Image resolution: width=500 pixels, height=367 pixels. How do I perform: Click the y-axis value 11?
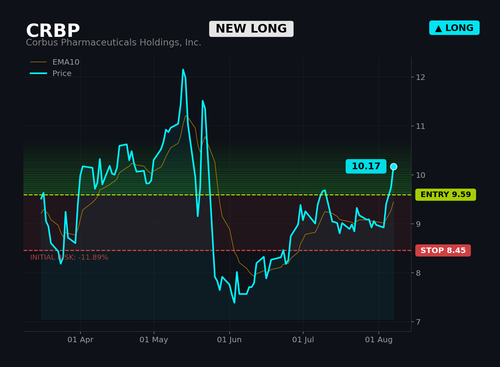point(420,126)
